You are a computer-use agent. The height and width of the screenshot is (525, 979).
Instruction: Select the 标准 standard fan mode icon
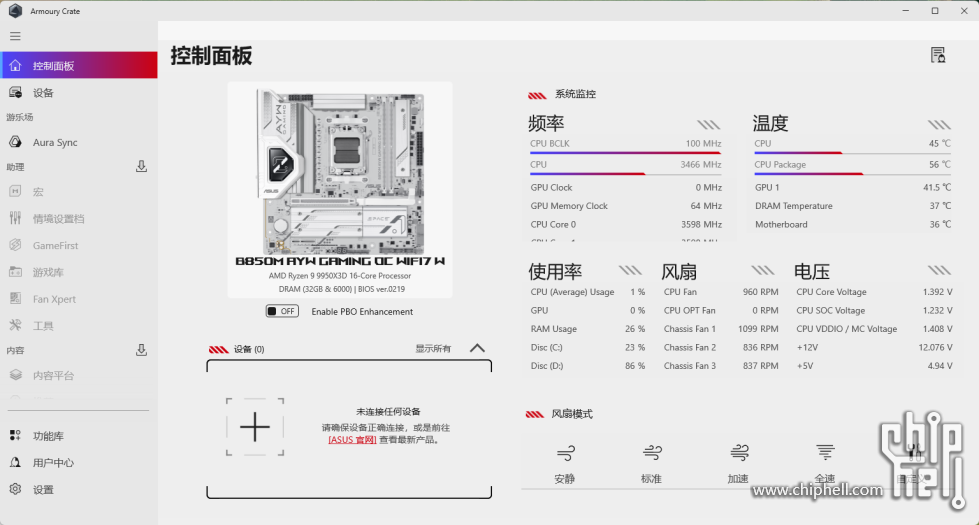652,453
